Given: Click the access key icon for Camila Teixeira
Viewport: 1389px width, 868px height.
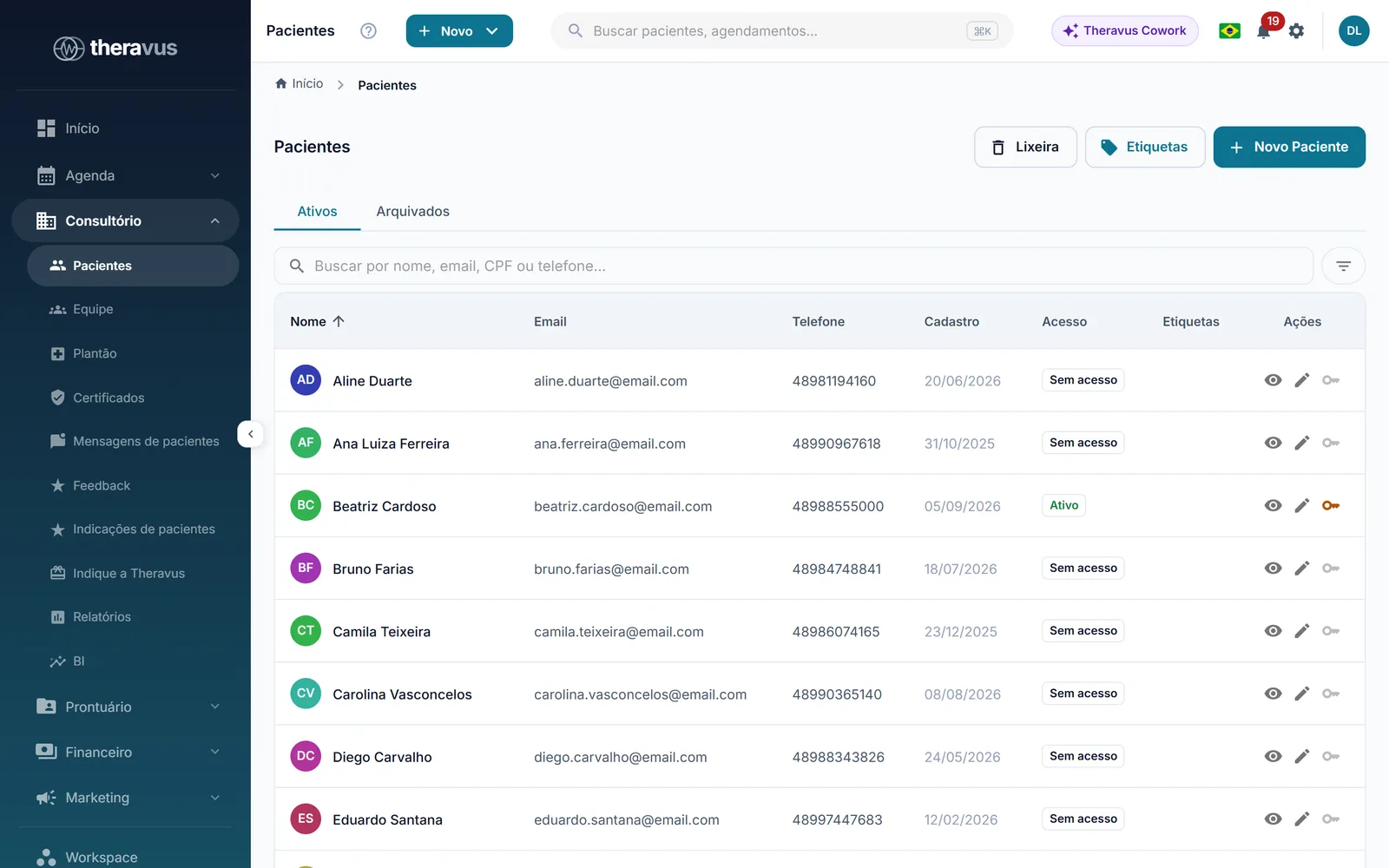Looking at the screenshot, I should coord(1331,631).
